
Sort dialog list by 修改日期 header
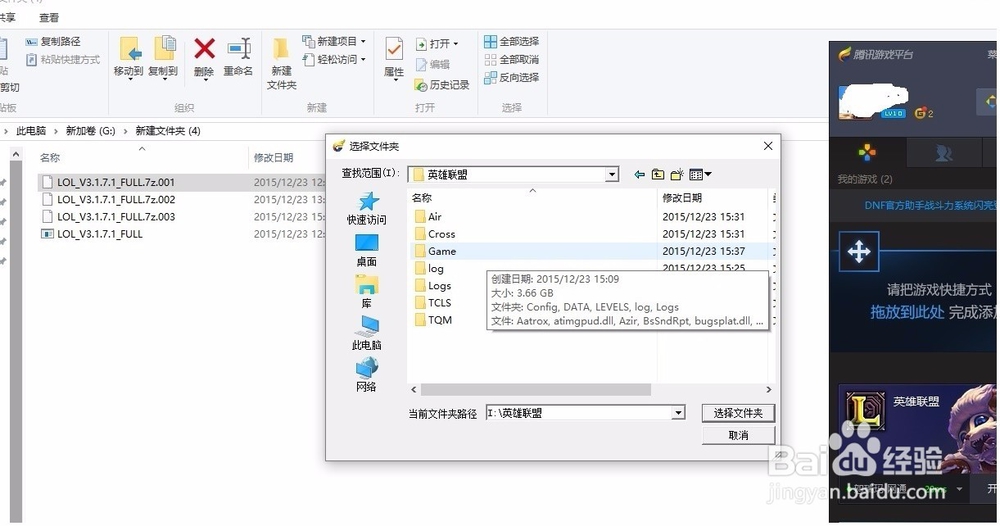(682, 198)
